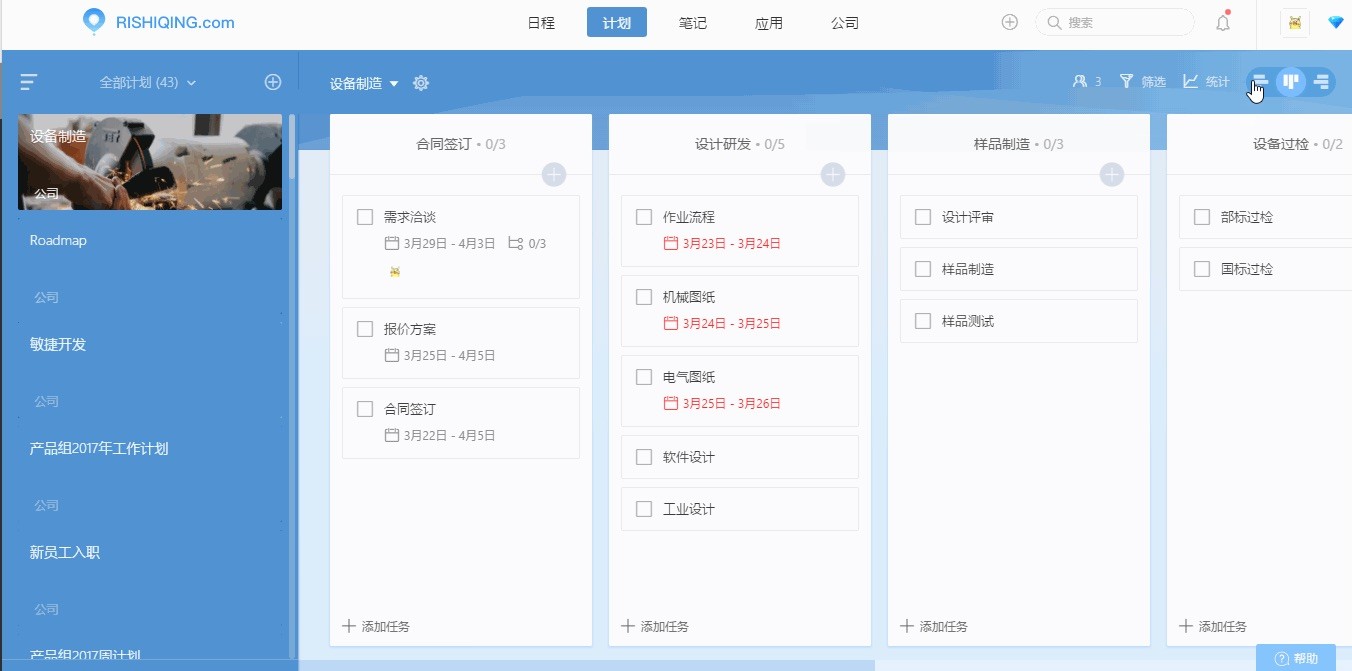
Task: Click 添加任务 under 设备过检 column
Action: (1213, 626)
